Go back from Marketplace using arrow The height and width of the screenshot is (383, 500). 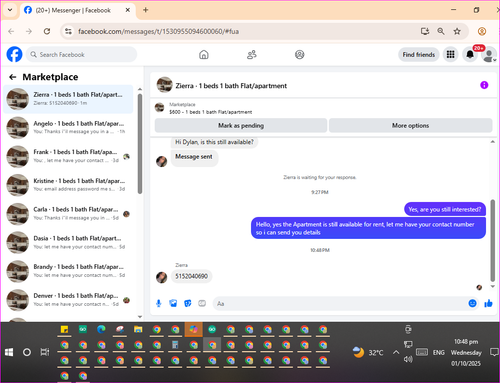tap(13, 77)
